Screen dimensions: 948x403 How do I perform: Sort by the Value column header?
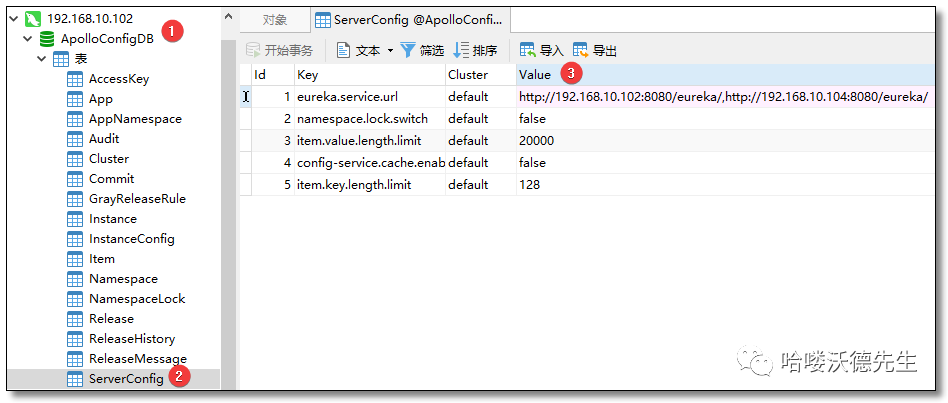[x=535, y=75]
